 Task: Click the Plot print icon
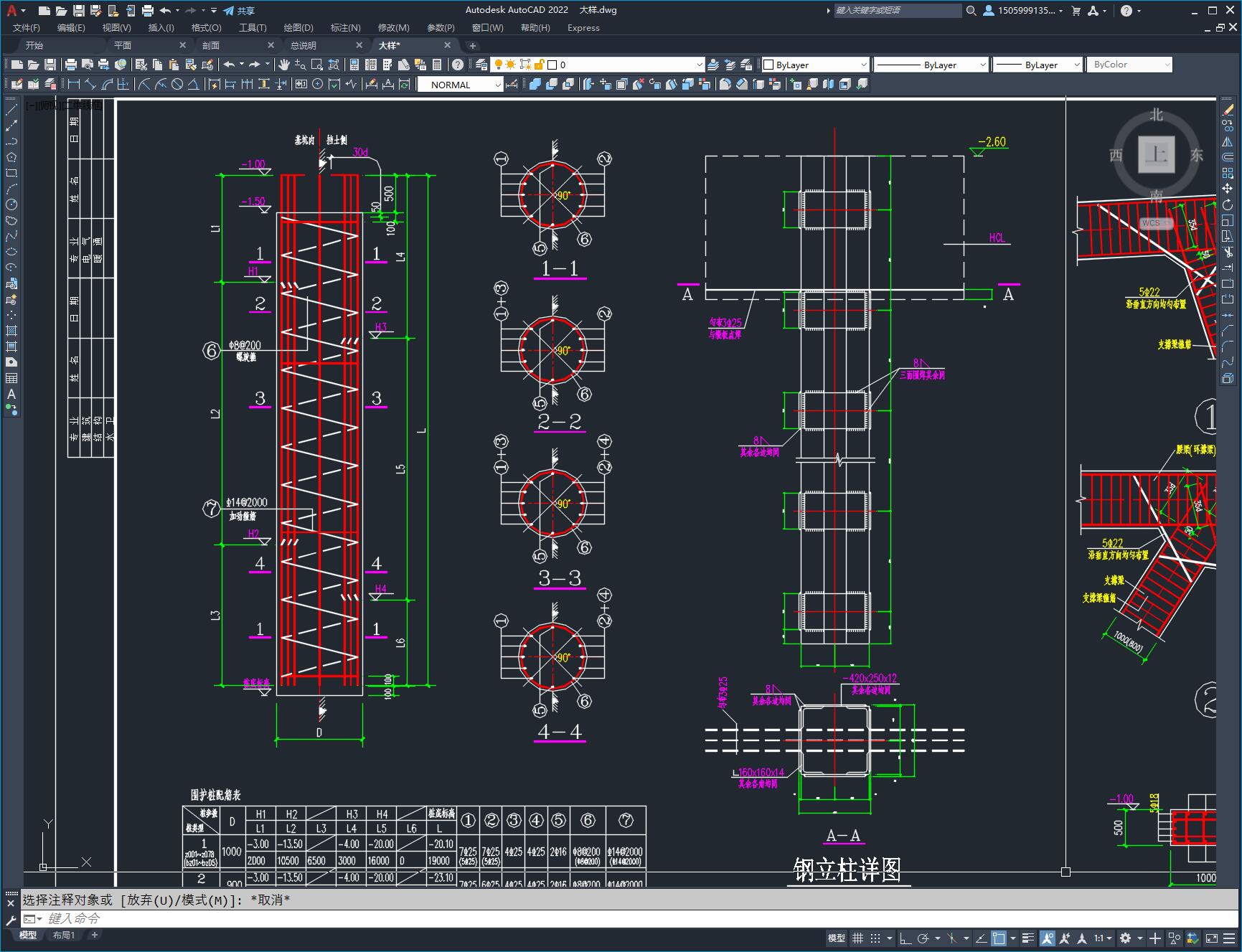coord(70,65)
